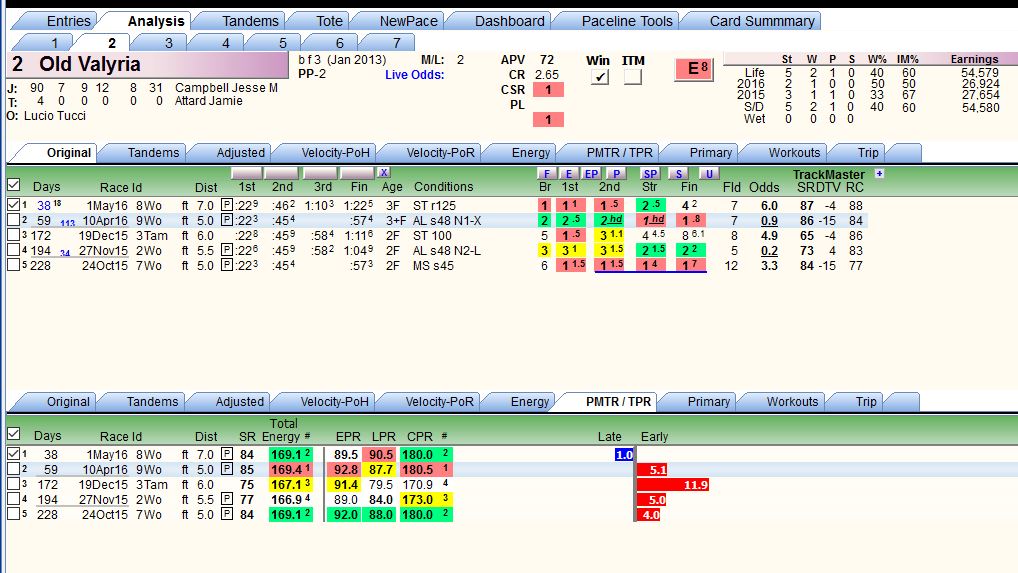This screenshot has width=1018, height=573.
Task: Click underlined odds value 0.9
Action: click(x=769, y=221)
